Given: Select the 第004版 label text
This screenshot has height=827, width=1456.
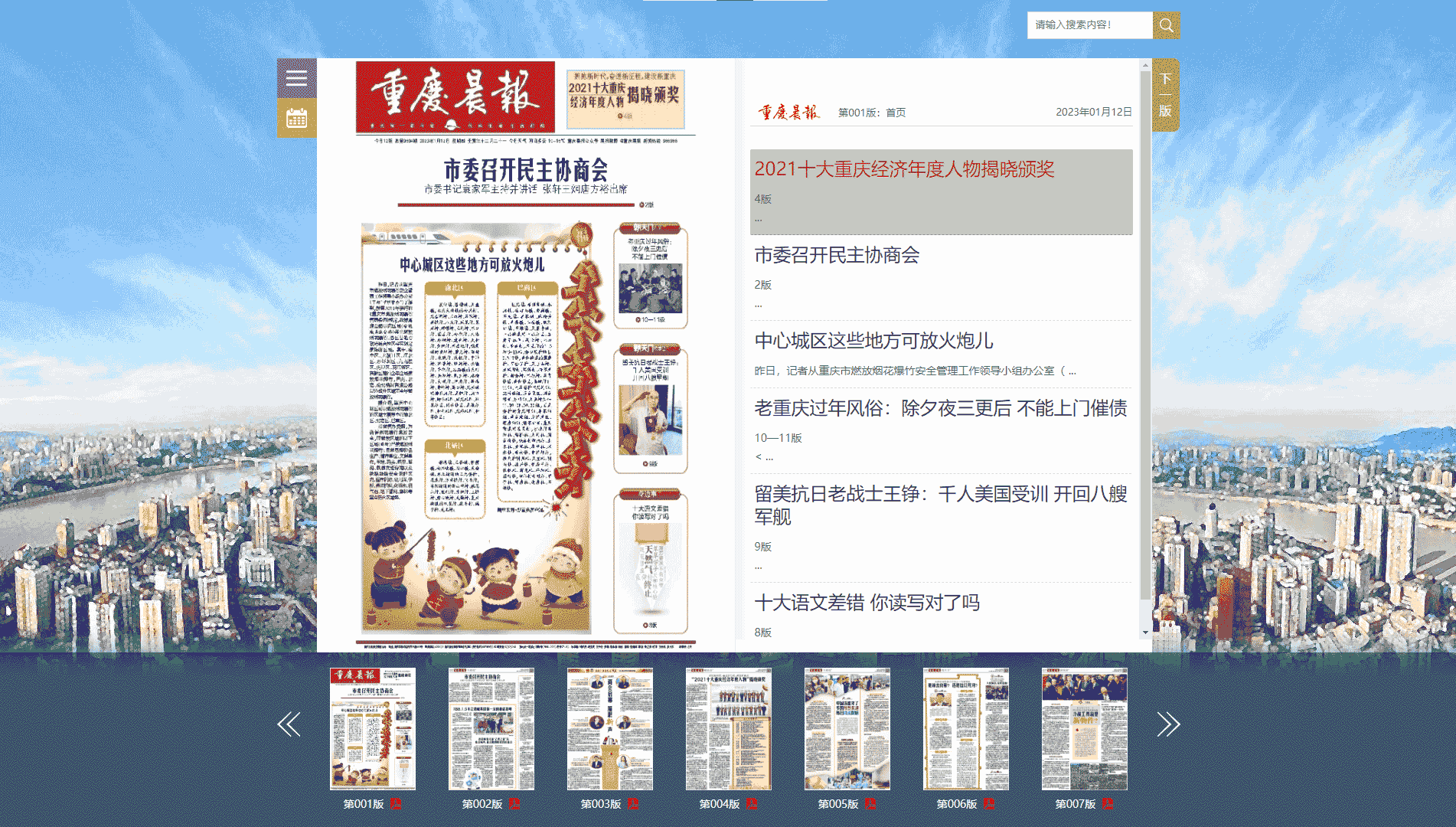Looking at the screenshot, I should [720, 804].
